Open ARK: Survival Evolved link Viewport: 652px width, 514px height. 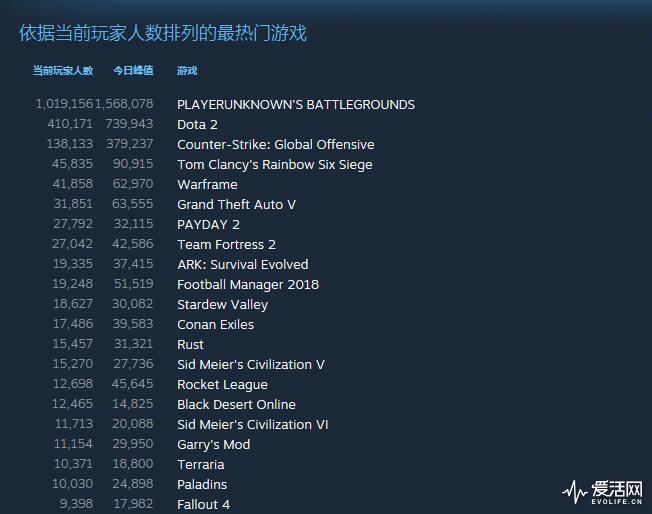(x=243, y=264)
